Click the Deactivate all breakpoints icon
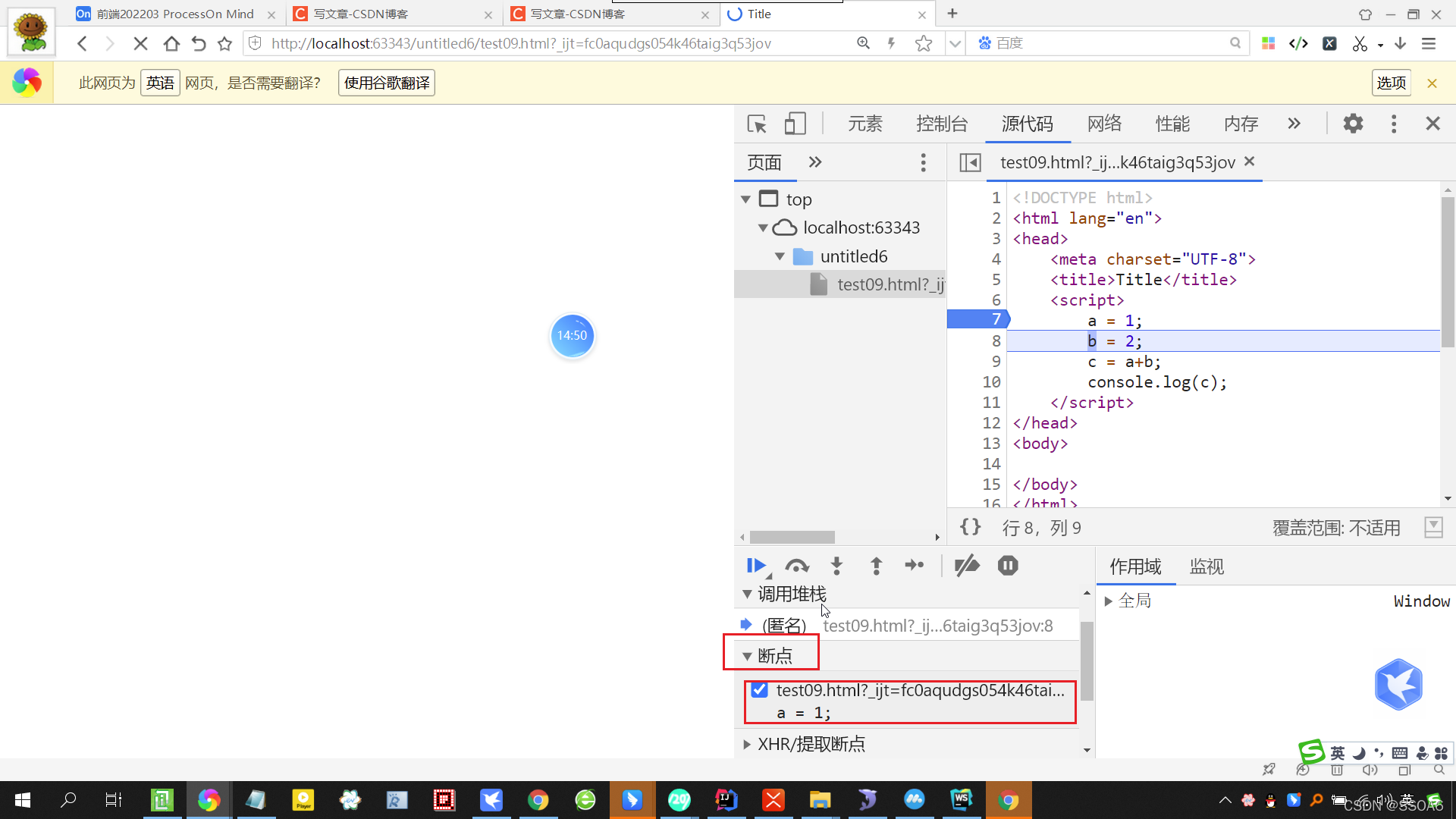The width and height of the screenshot is (1456, 819). pyautogui.click(x=966, y=565)
